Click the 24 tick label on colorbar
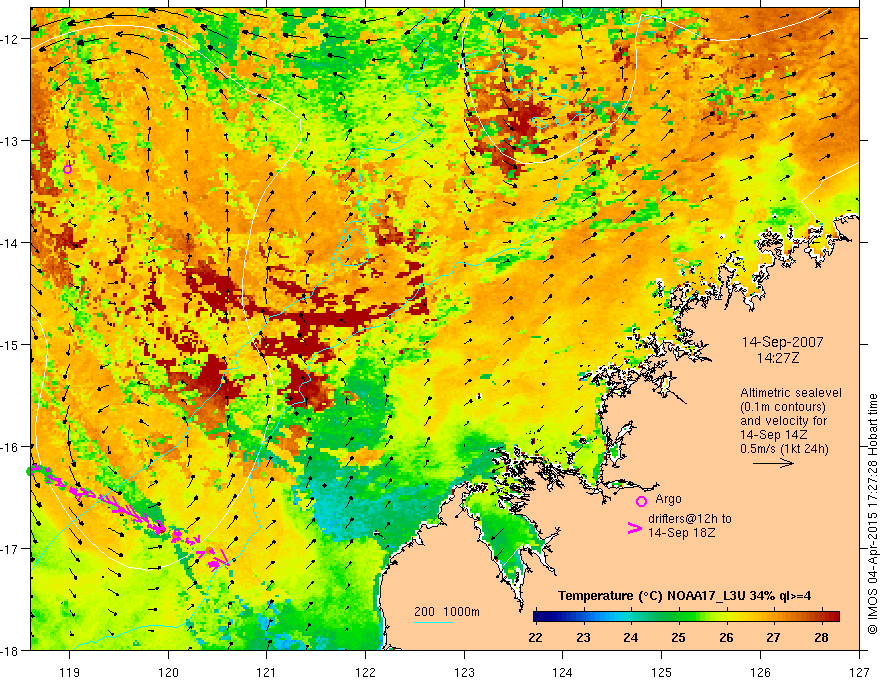The image size is (880, 680). coord(631,637)
